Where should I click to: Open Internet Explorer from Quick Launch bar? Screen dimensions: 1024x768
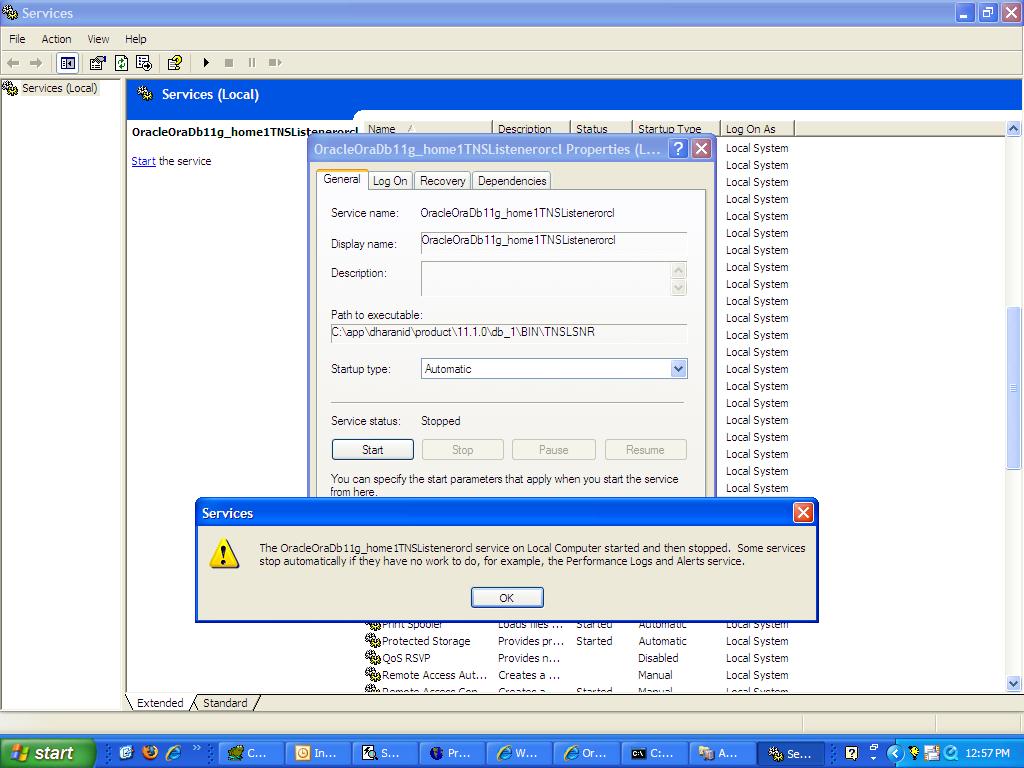(173, 753)
